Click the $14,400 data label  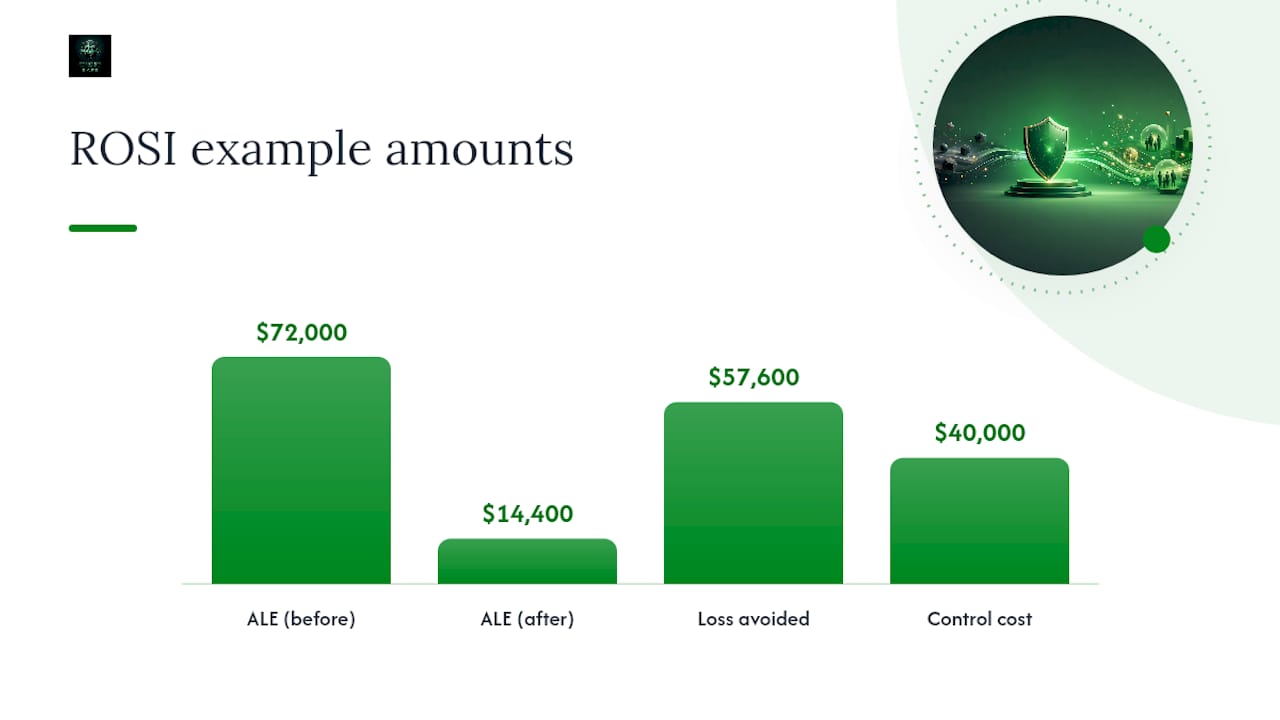tap(527, 514)
